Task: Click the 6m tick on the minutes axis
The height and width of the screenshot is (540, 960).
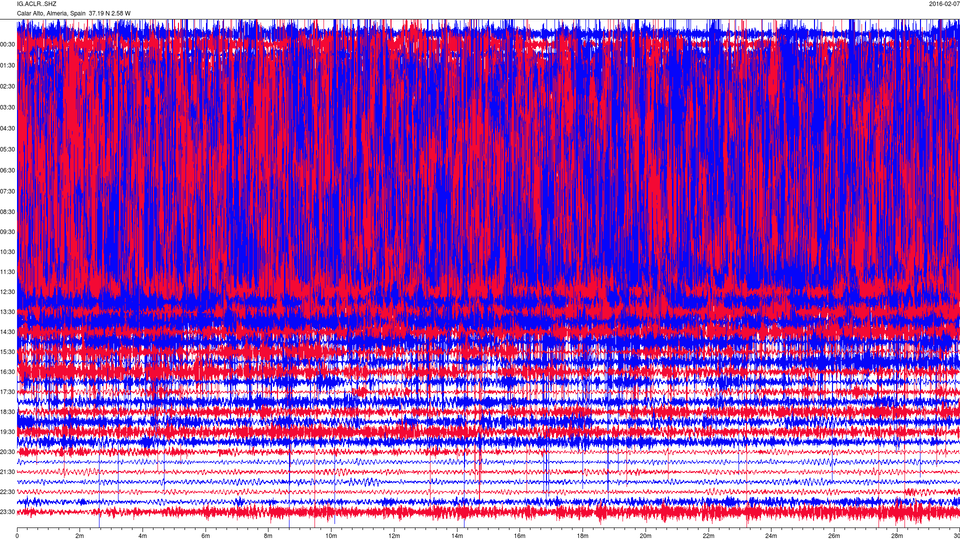Action: click(206, 535)
